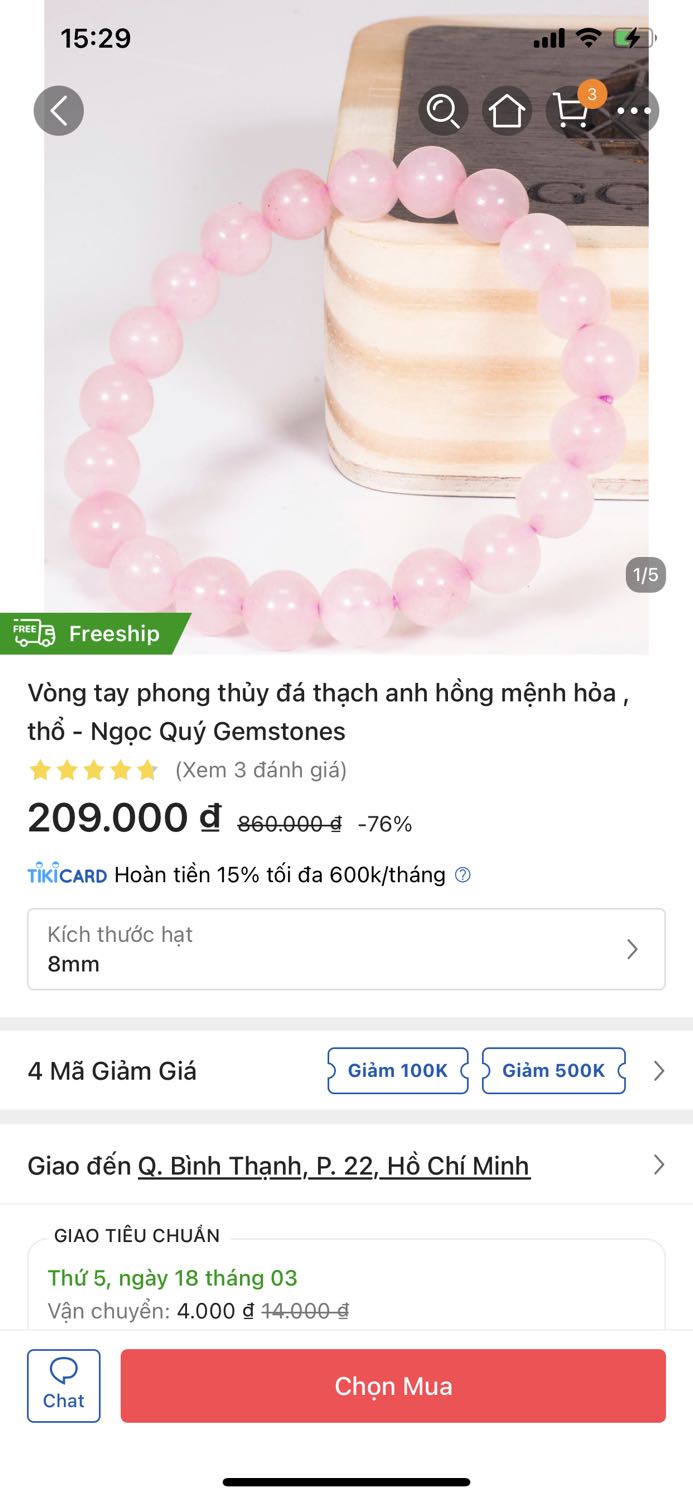
Task: Tap the TIKICARD logo
Action: coord(67,875)
